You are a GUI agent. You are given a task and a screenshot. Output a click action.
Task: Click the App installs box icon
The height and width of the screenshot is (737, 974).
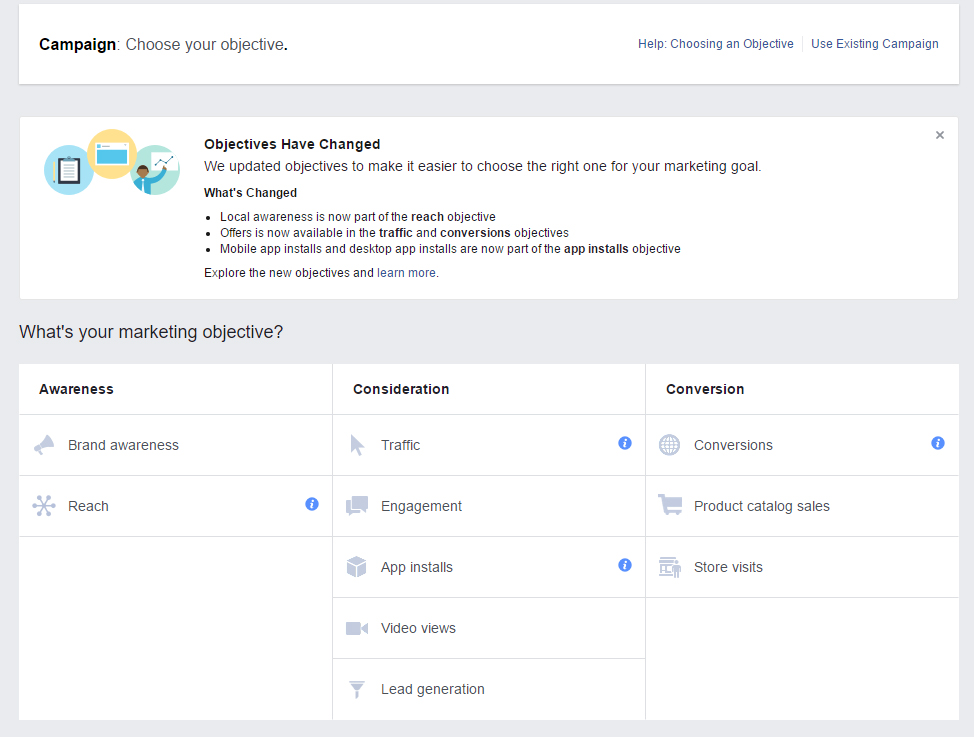[357, 567]
